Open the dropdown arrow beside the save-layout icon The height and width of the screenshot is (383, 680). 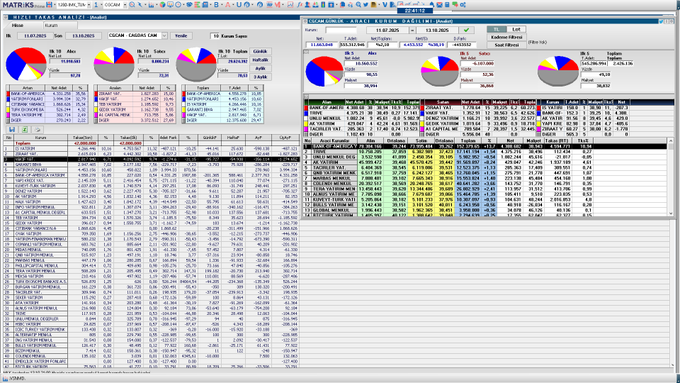click(55, 5)
